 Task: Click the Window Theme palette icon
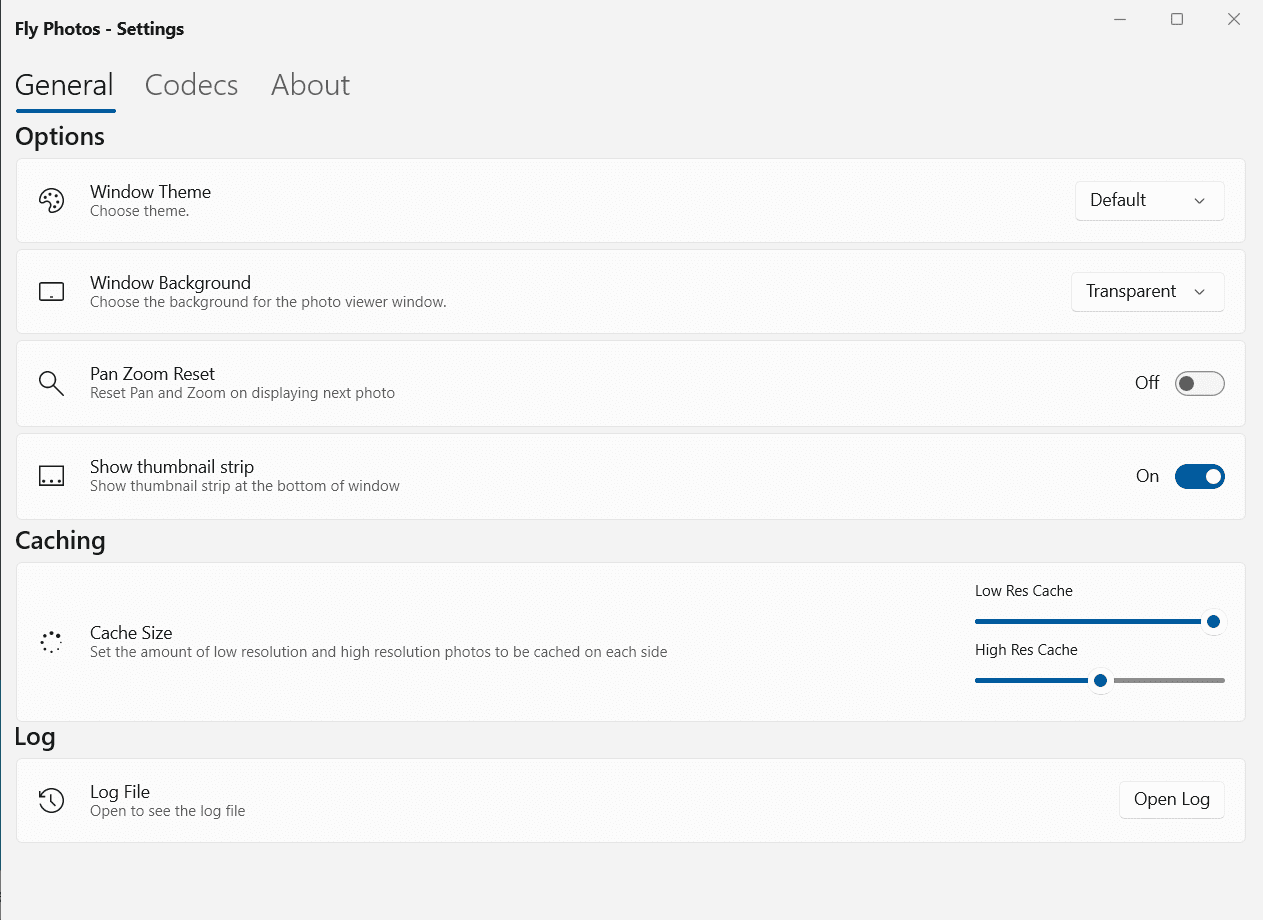51,201
